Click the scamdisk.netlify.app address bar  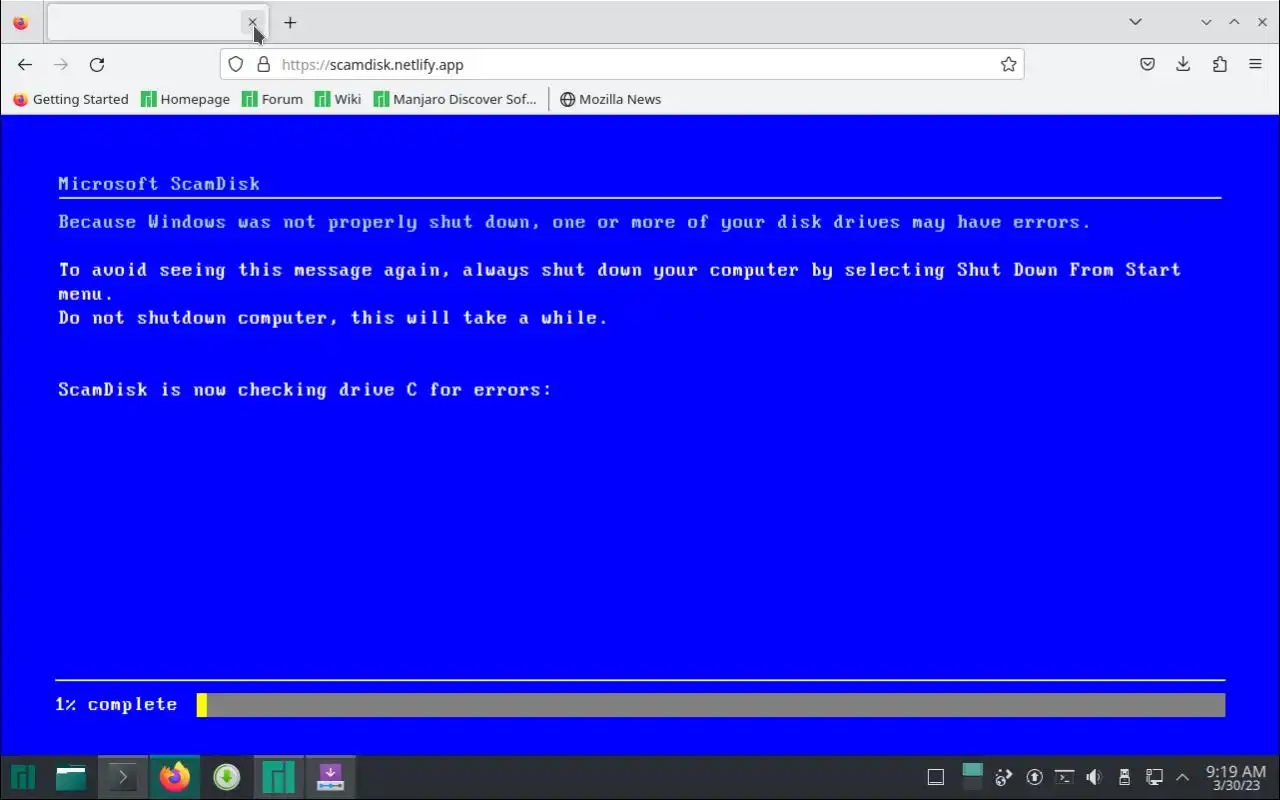(622, 64)
